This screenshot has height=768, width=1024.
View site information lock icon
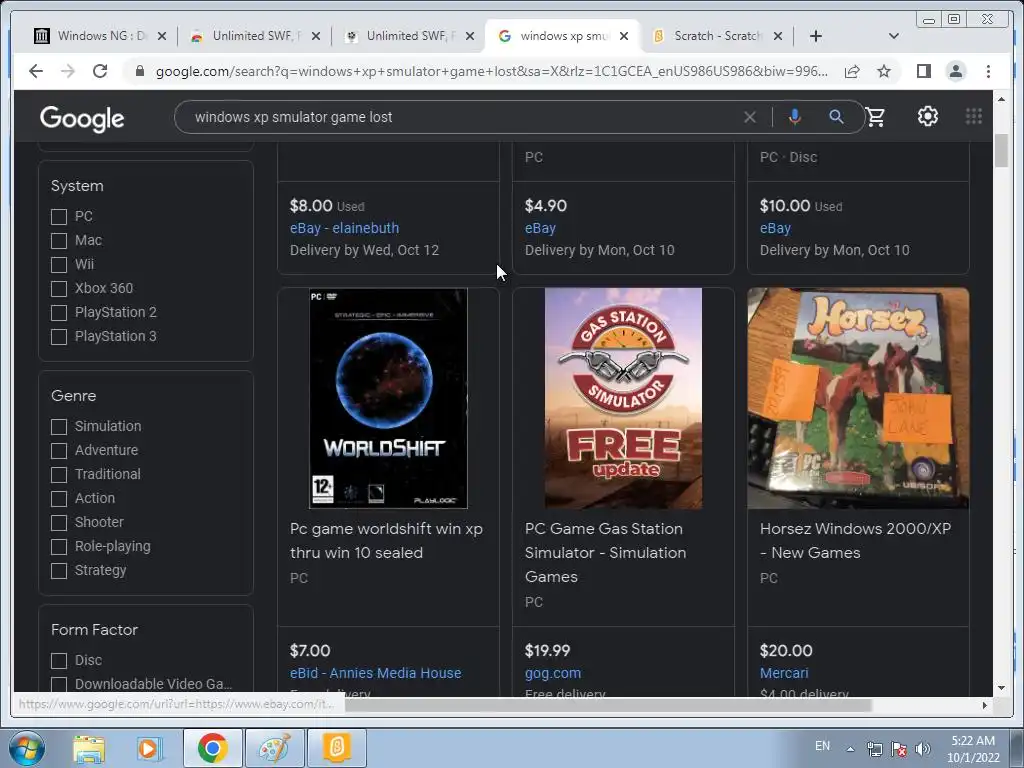pos(139,71)
